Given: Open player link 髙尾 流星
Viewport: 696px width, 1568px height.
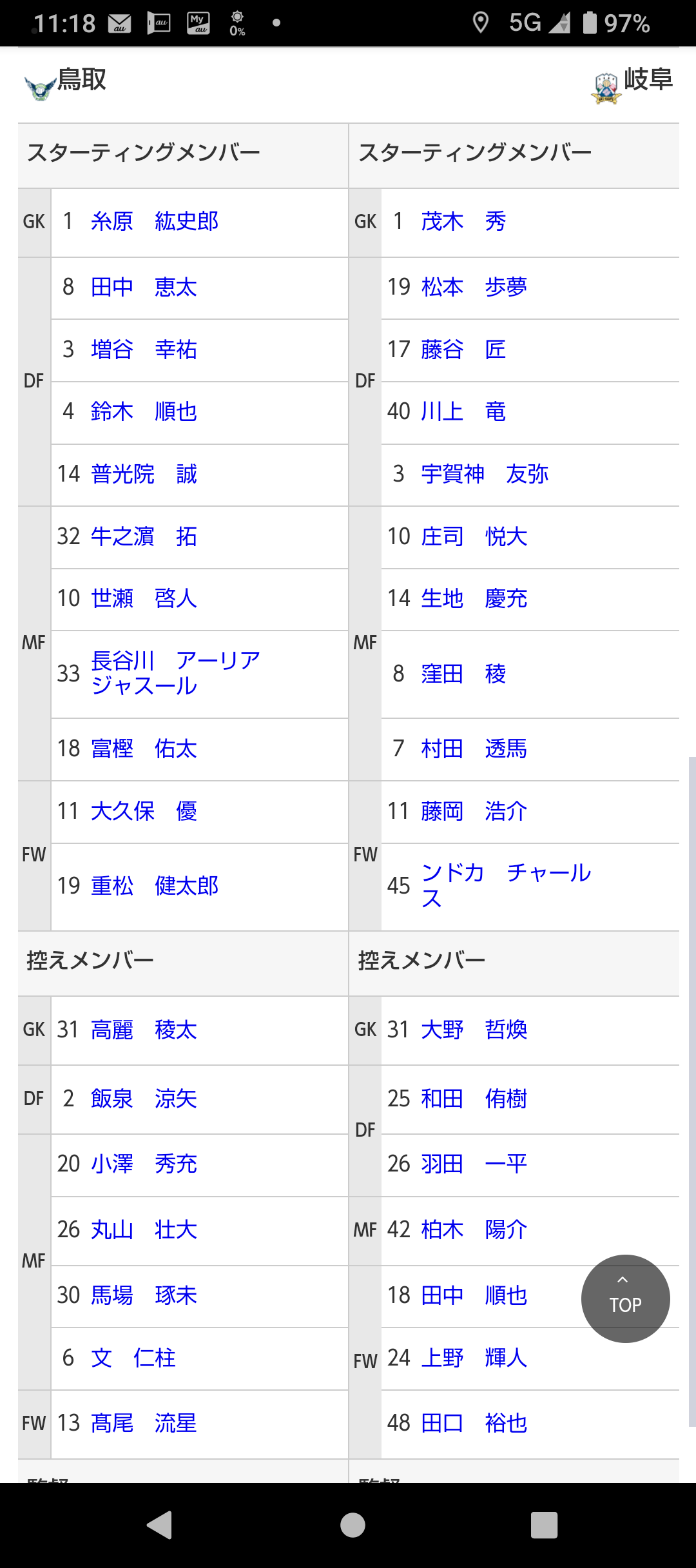Looking at the screenshot, I should tap(144, 1423).
